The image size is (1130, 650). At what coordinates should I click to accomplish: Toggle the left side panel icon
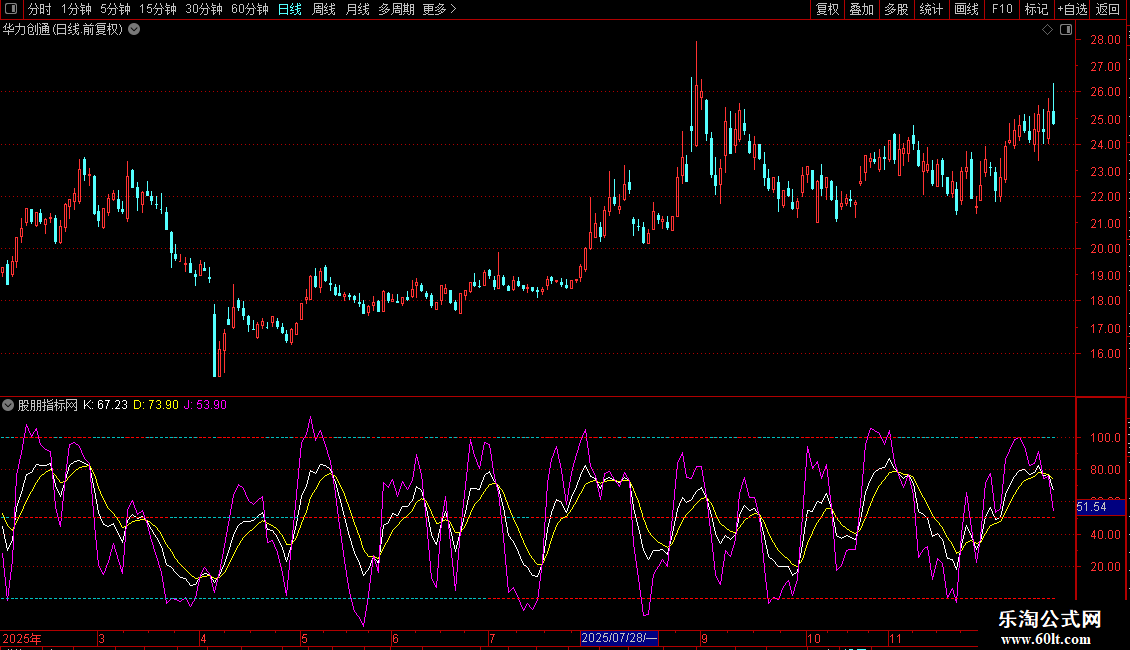12,9
